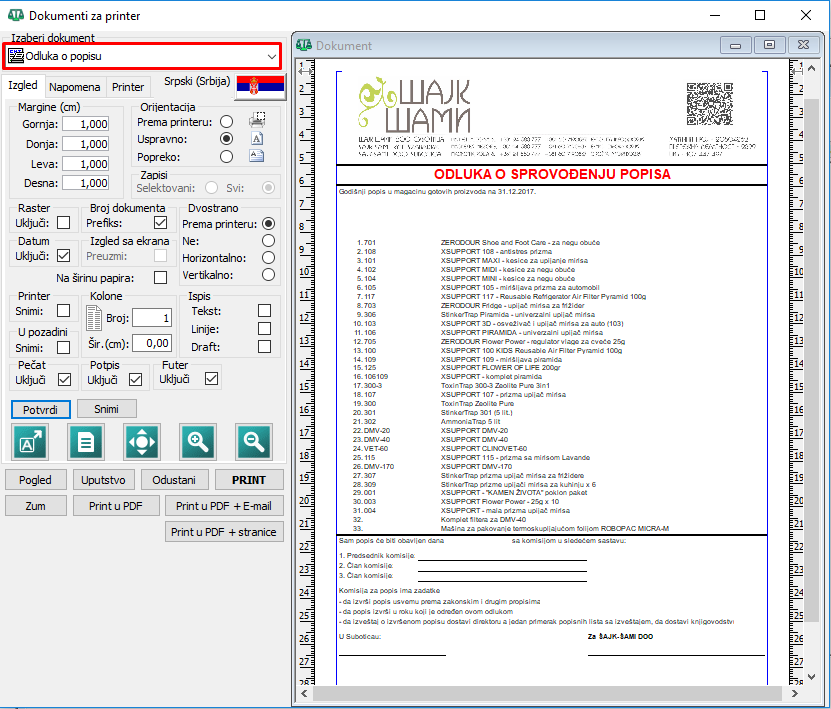
Task: Click the zoom out magnifier icon
Action: [x=254, y=441]
